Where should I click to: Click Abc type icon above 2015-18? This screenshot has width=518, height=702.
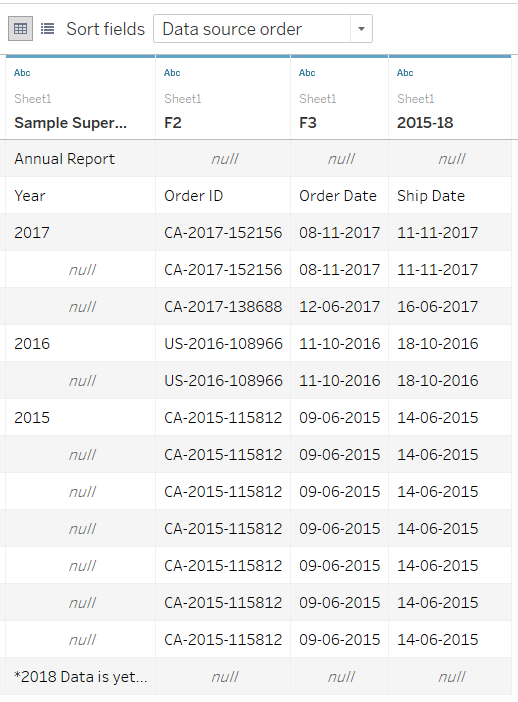405,73
